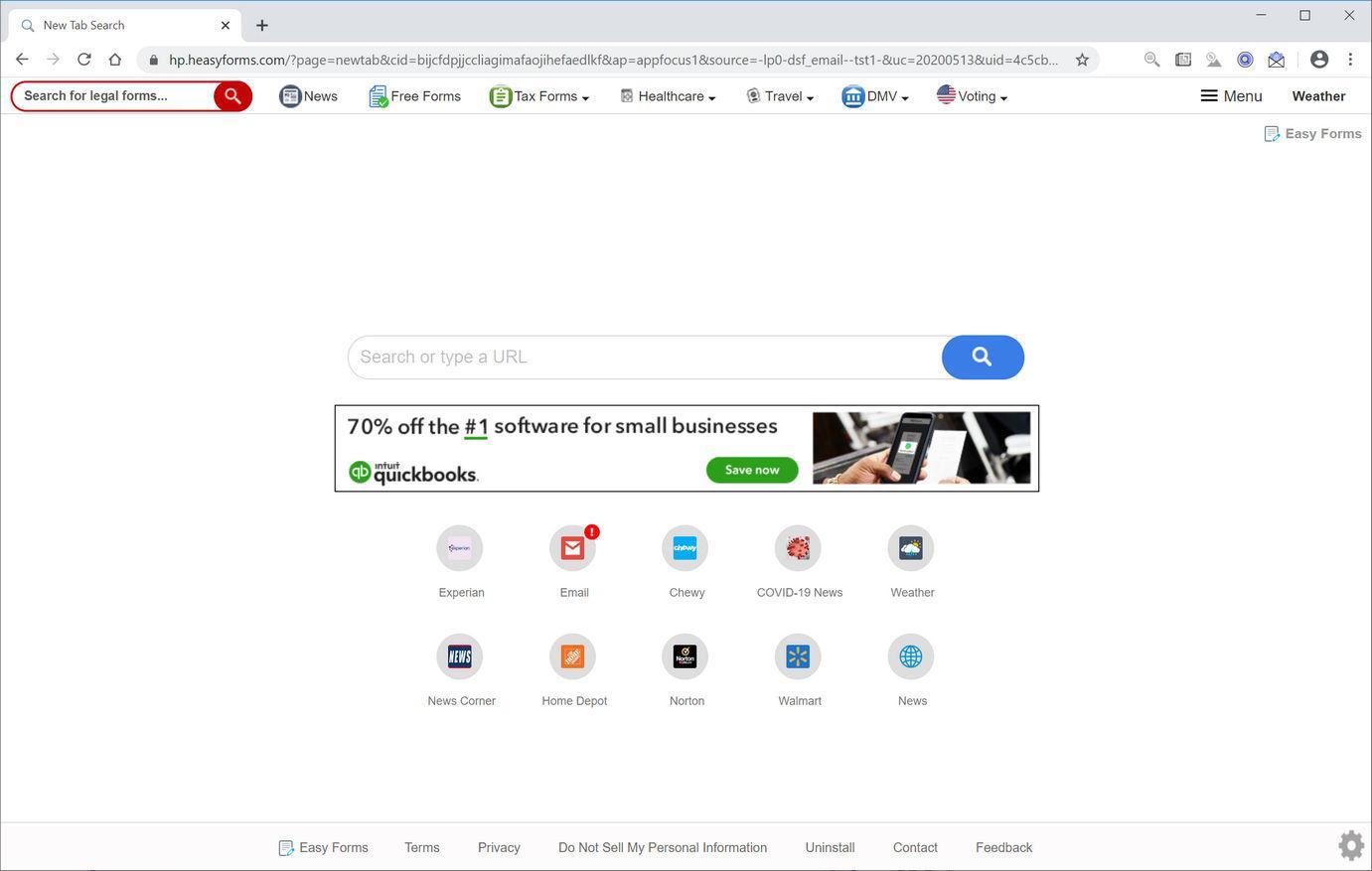Open page settings gear icon

click(x=1351, y=846)
